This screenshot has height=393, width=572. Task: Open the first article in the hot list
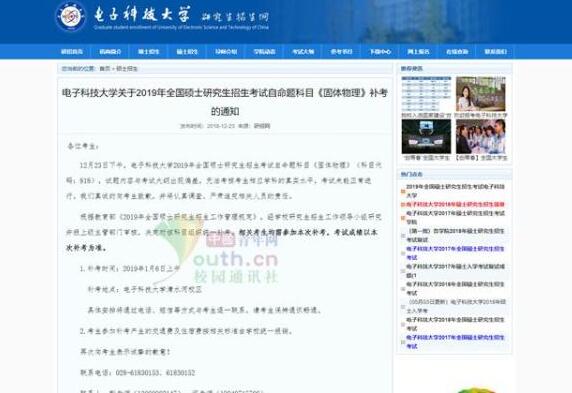point(455,191)
